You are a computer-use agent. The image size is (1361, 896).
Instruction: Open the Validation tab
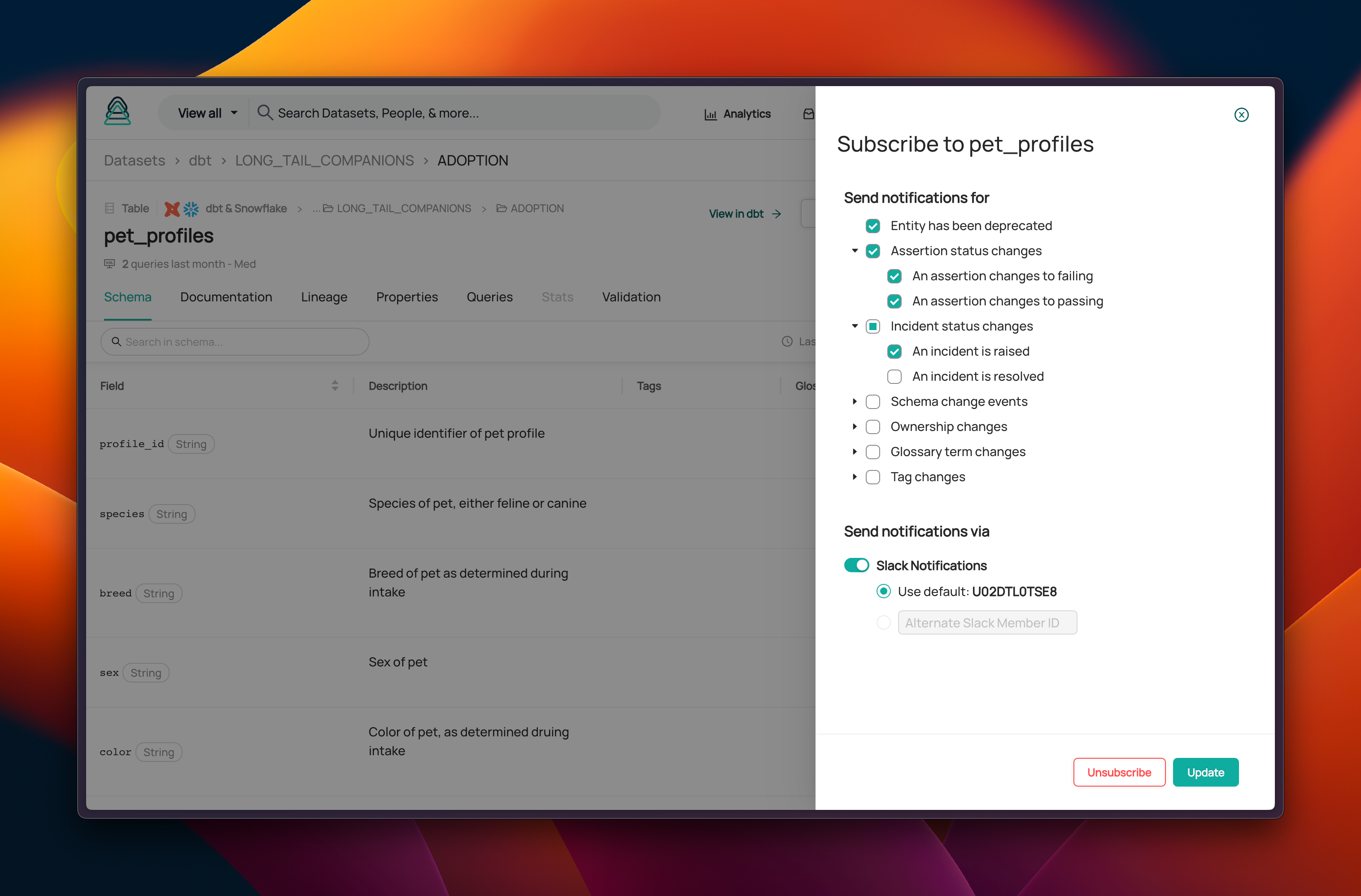click(x=631, y=297)
